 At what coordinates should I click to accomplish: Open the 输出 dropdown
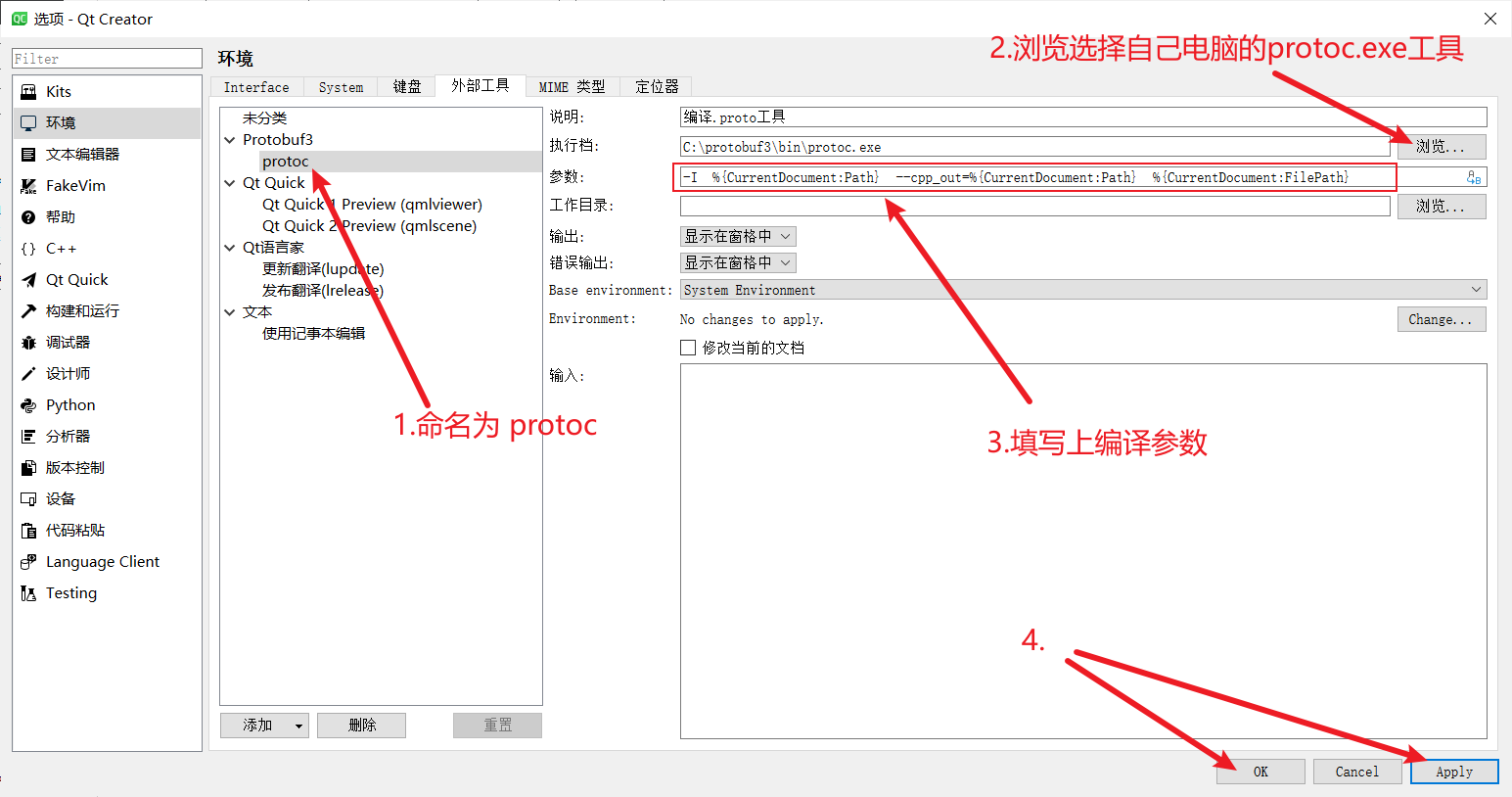pos(738,236)
